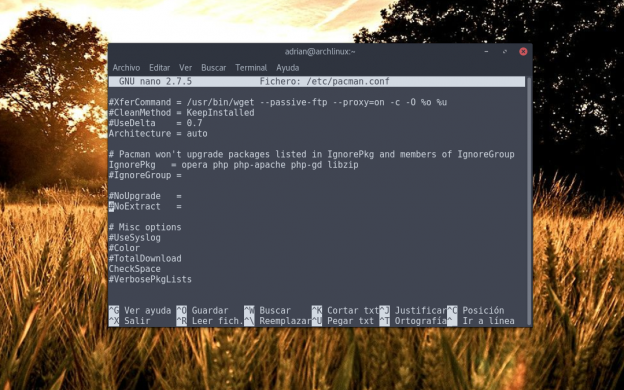The height and width of the screenshot is (390, 624).
Task: Minimize the terminal window
Action: [486, 52]
